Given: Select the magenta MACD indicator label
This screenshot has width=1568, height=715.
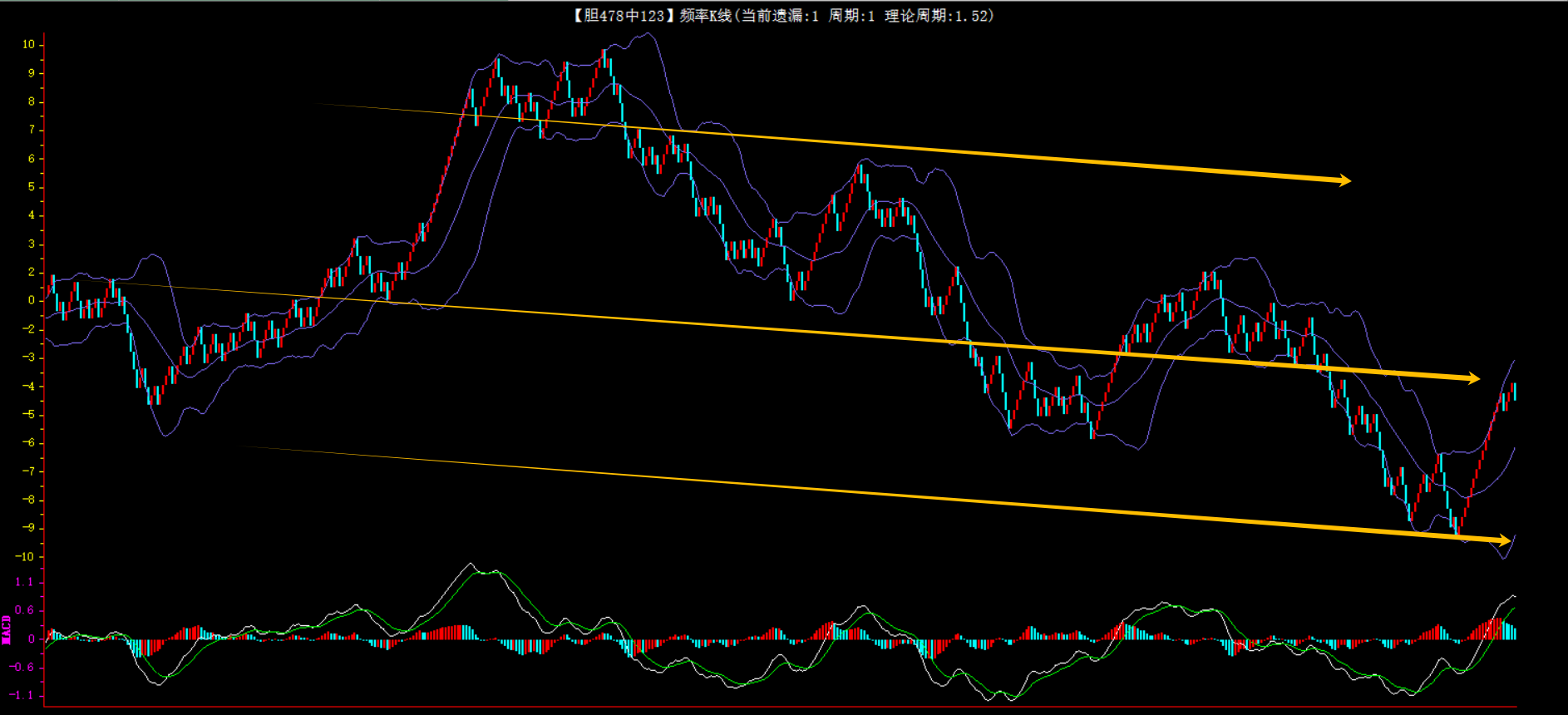Looking at the screenshot, I should [x=7, y=629].
